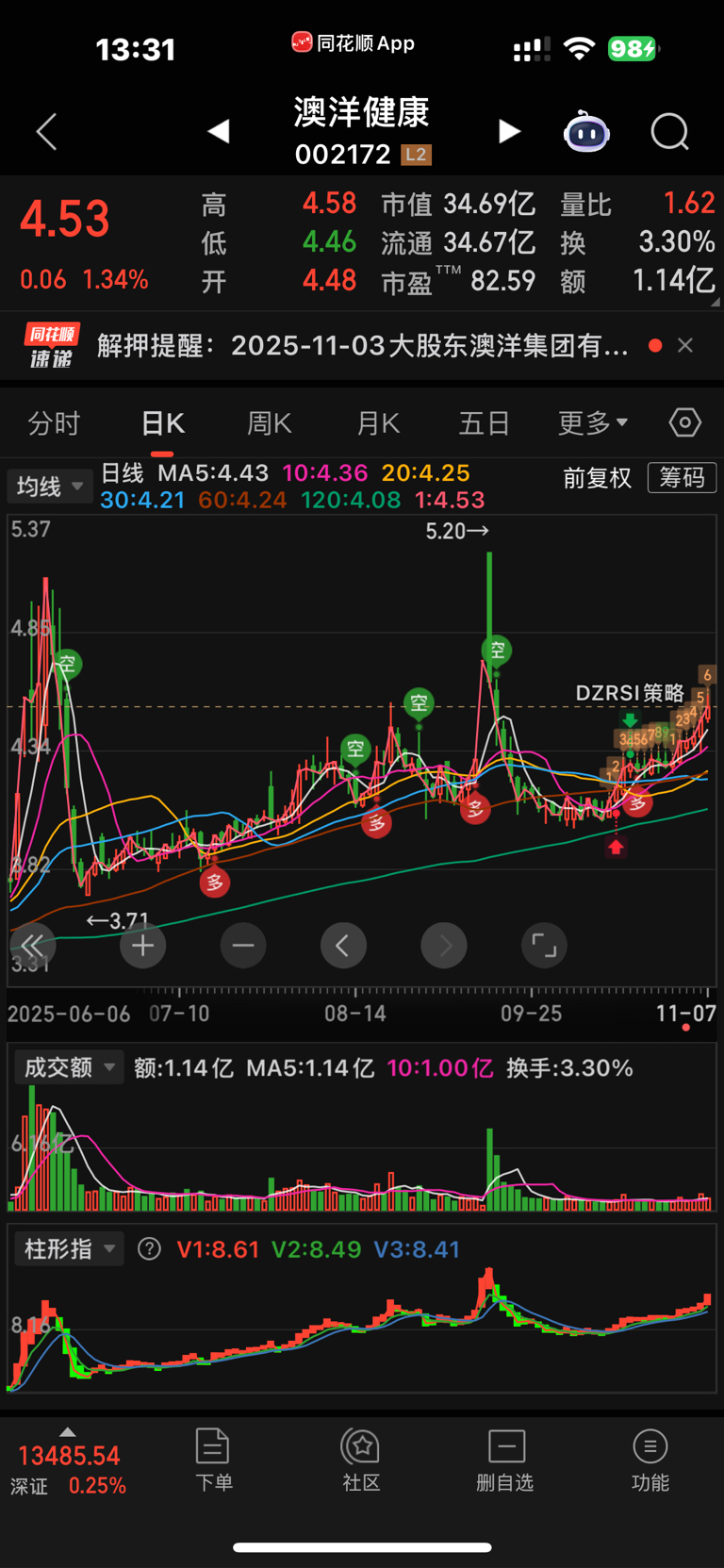The height and width of the screenshot is (1568, 724).
Task: Tap the 多 marker near 3.71 low
Action: pyautogui.click(x=215, y=883)
